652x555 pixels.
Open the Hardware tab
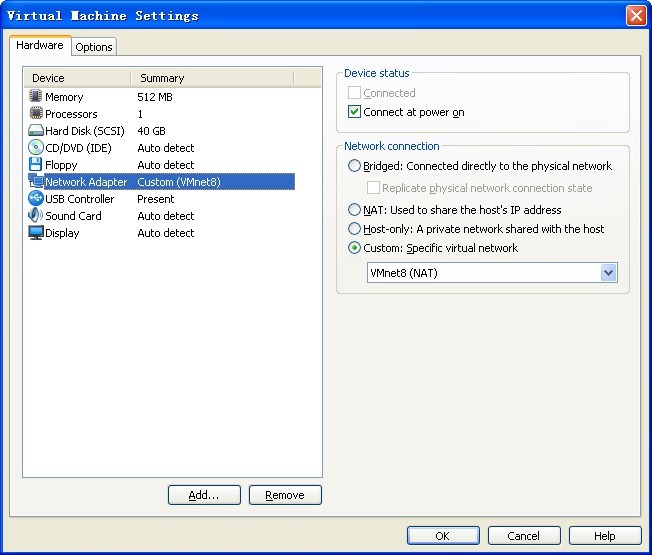[x=40, y=46]
